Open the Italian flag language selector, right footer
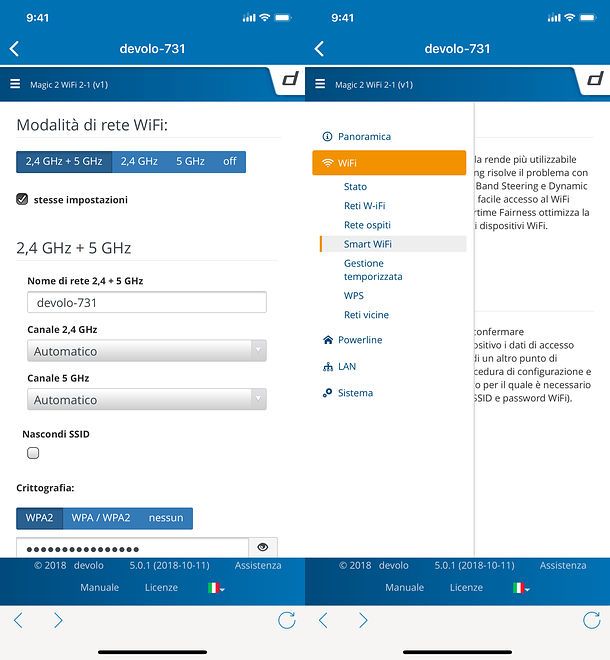 (x=521, y=588)
